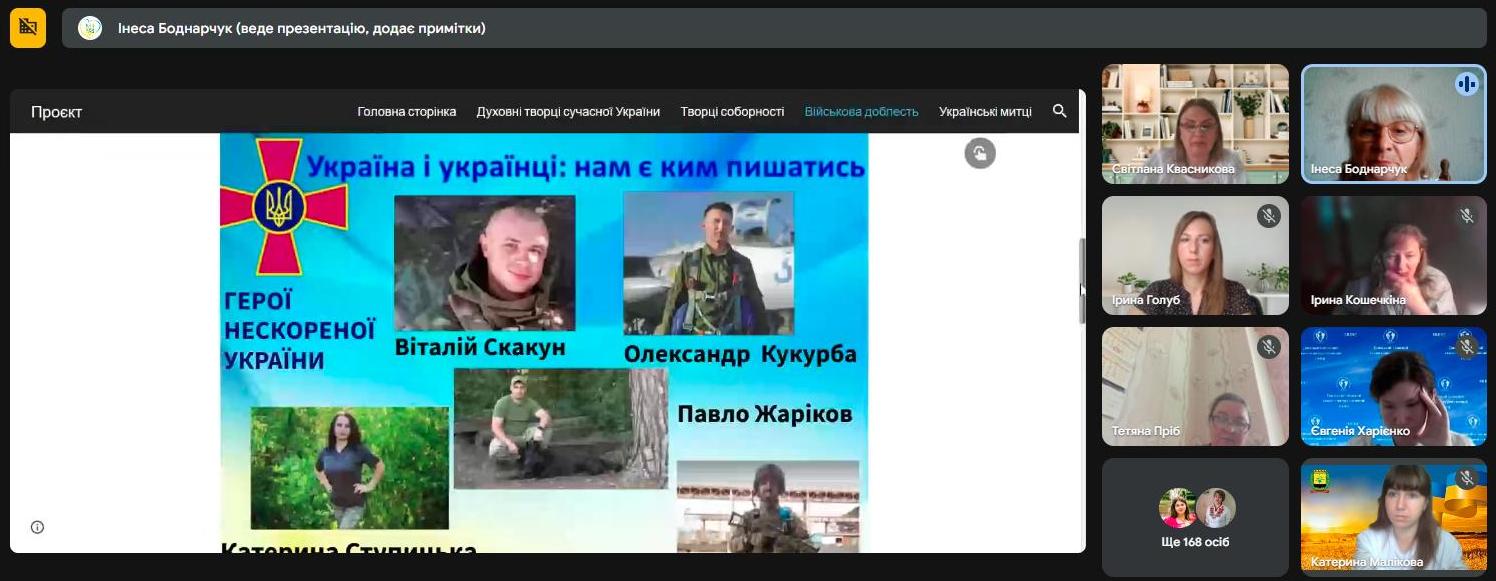Viewport: 1496px width, 581px height.
Task: Click the round gray icon over the slide
Action: [x=980, y=153]
